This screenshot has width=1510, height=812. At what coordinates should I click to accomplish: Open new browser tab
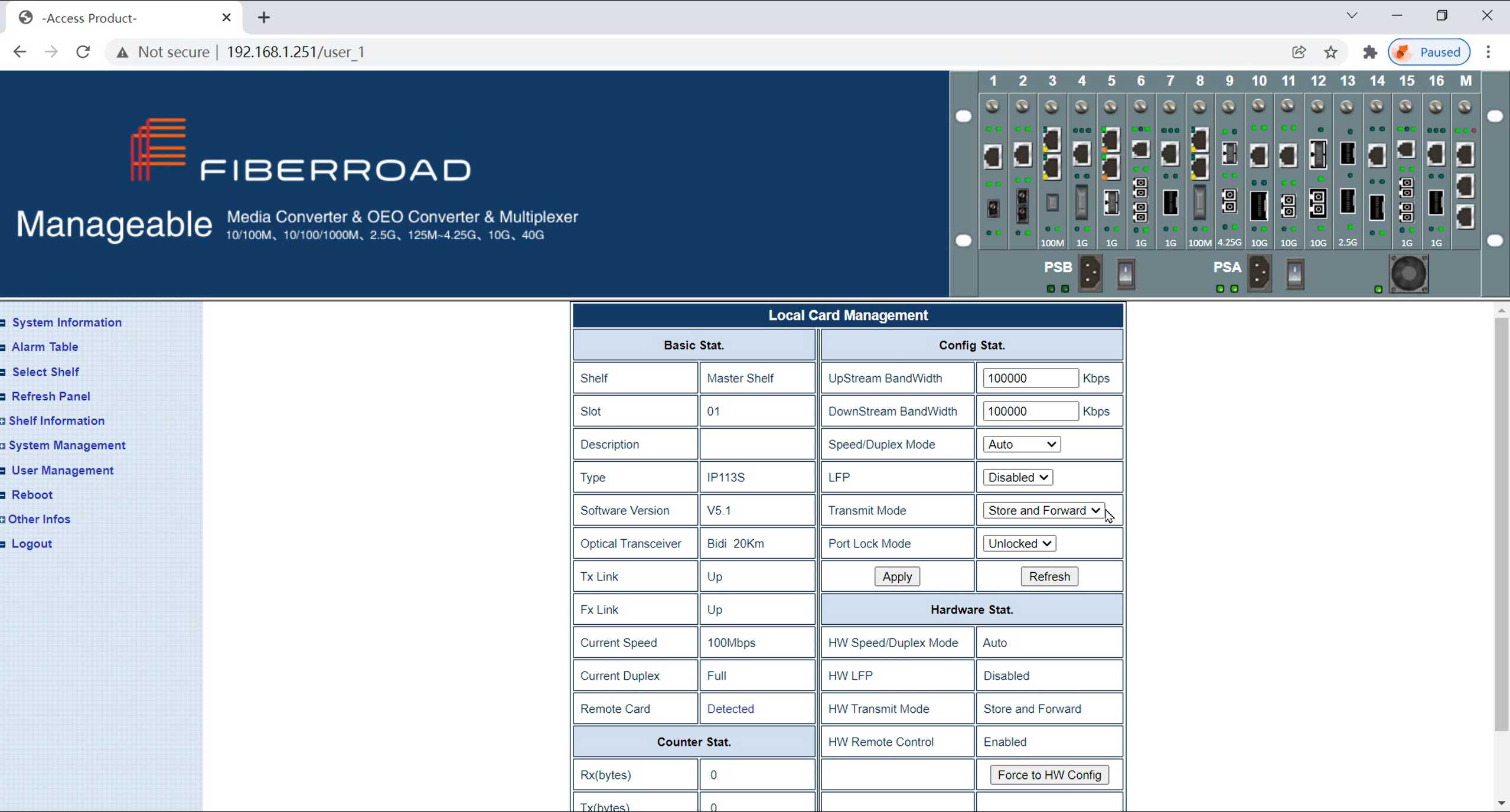(x=264, y=18)
